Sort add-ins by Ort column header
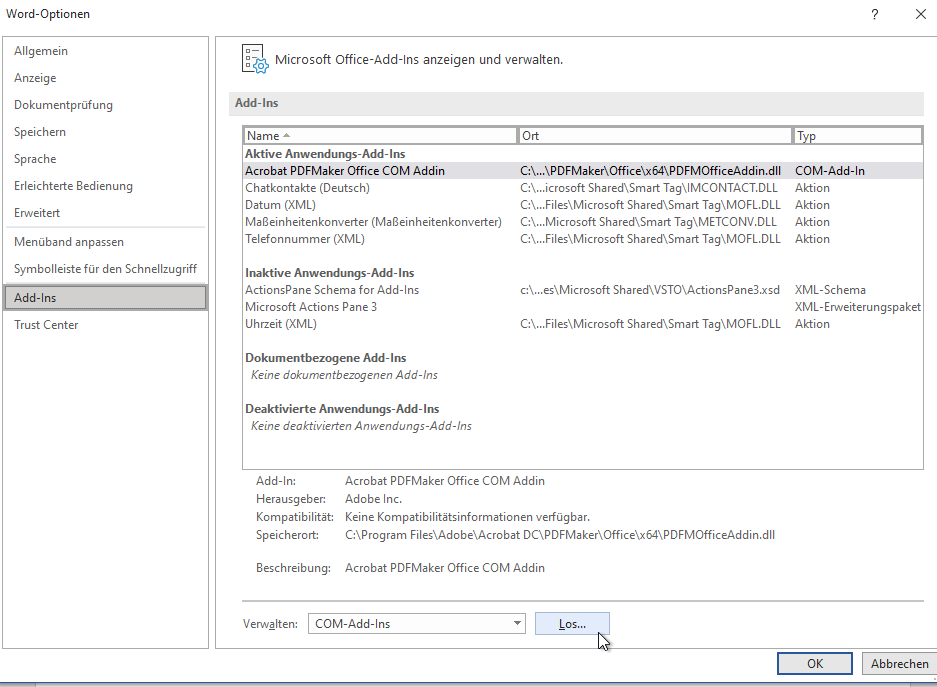 (x=655, y=136)
